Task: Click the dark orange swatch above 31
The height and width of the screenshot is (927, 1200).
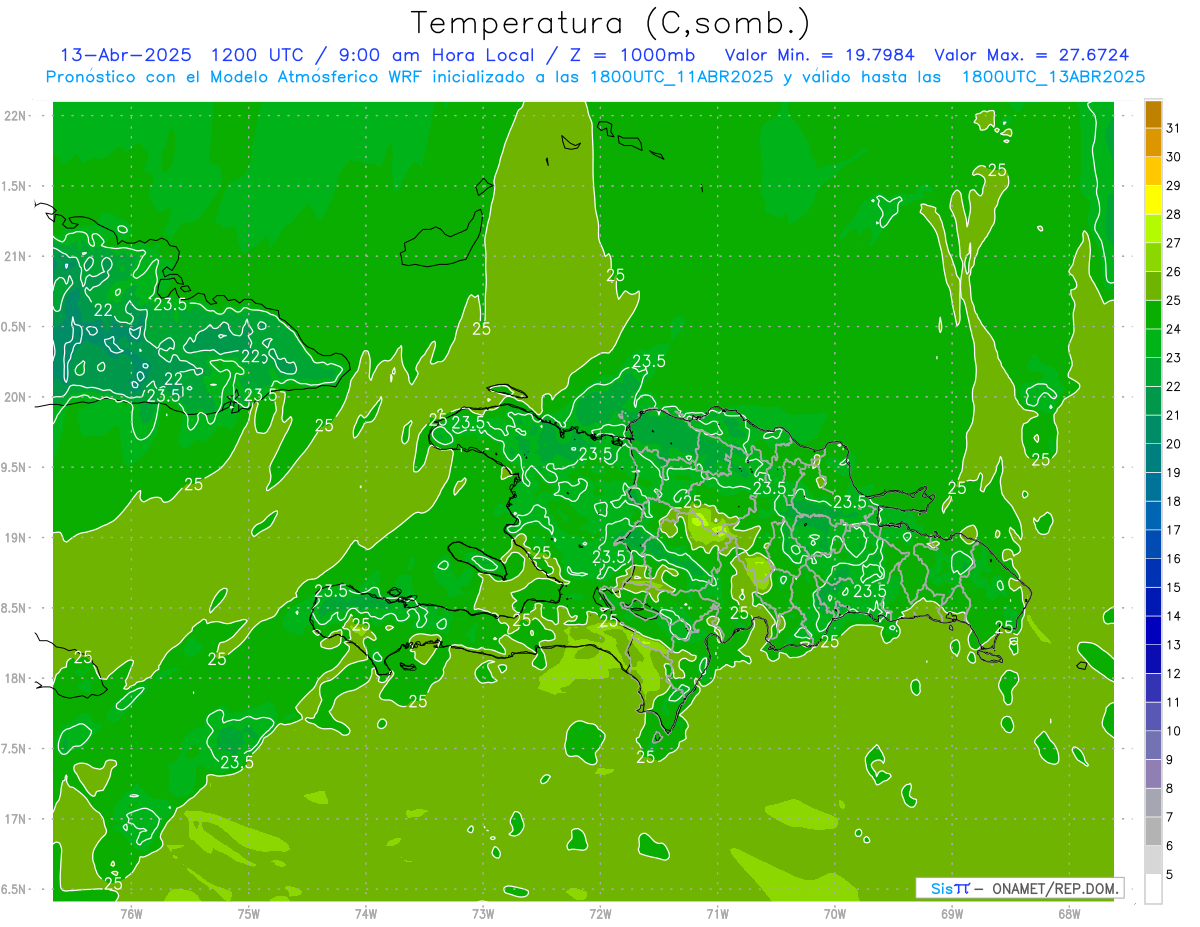Action: pyautogui.click(x=1153, y=115)
